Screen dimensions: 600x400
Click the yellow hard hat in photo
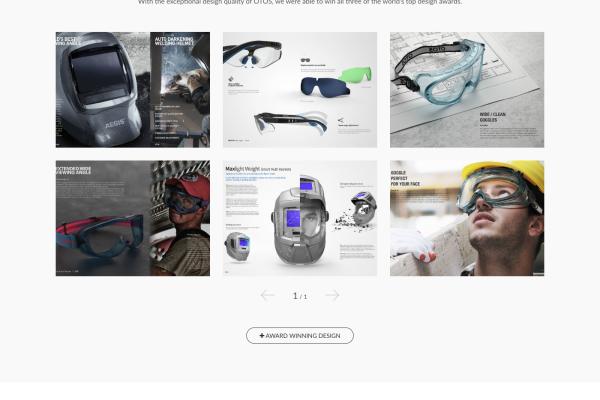point(503,174)
